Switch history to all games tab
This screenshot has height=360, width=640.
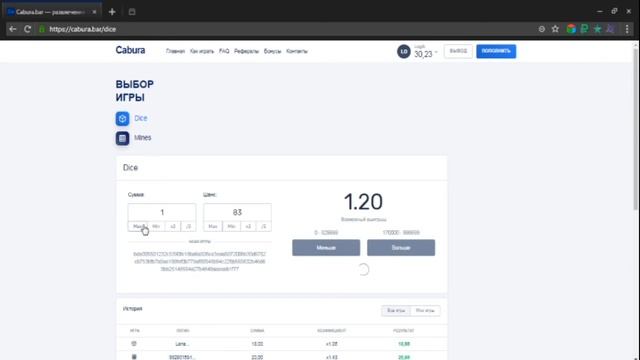[x=396, y=311]
